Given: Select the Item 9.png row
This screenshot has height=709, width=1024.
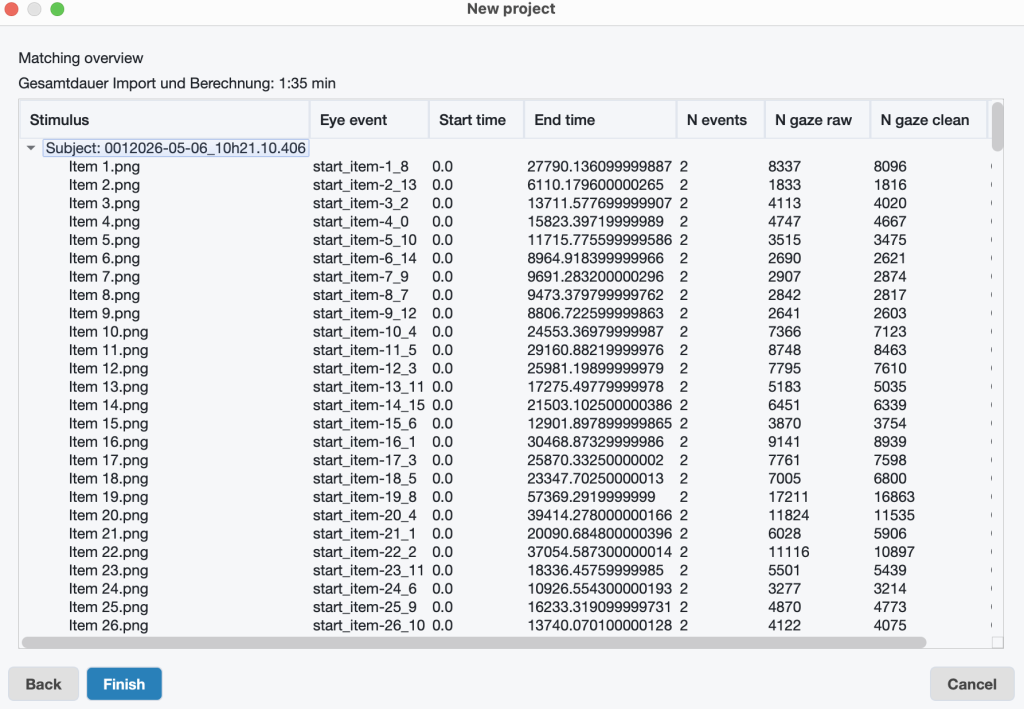Looking at the screenshot, I should [504, 313].
